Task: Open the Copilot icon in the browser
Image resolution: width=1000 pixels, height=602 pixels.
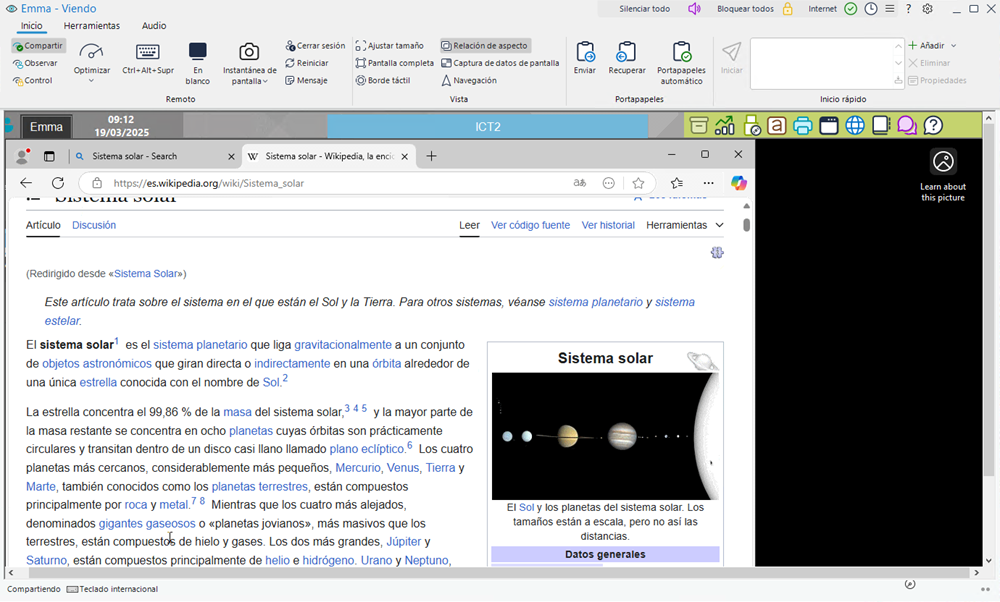Action: 739,183
